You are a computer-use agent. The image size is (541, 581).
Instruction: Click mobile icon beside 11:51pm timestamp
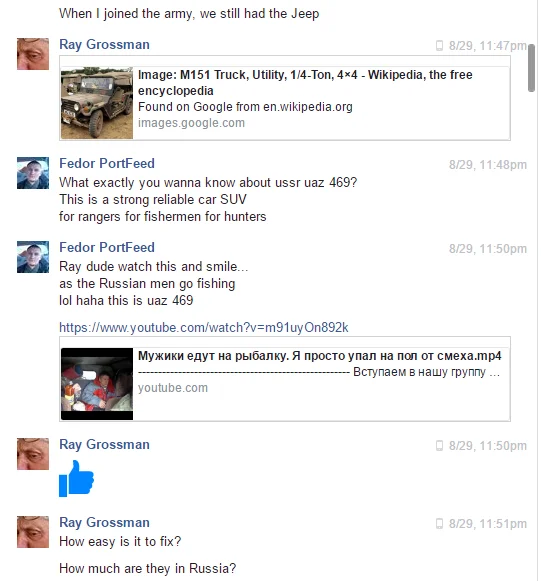[439, 524]
